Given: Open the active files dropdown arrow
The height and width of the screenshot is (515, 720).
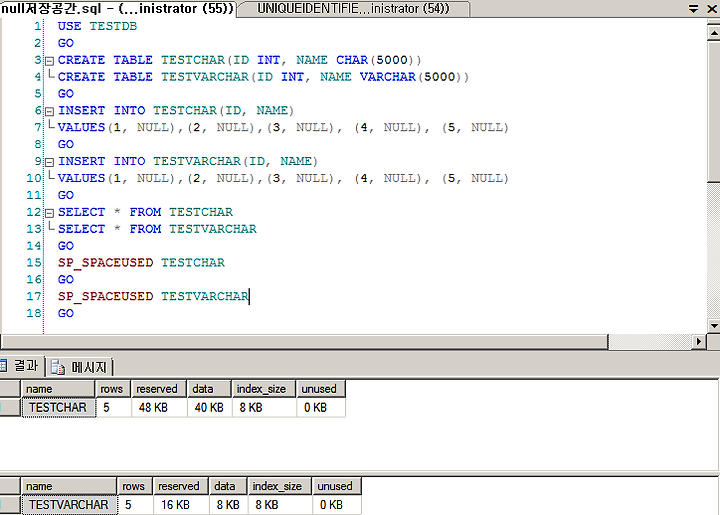Looking at the screenshot, I should 693,9.
